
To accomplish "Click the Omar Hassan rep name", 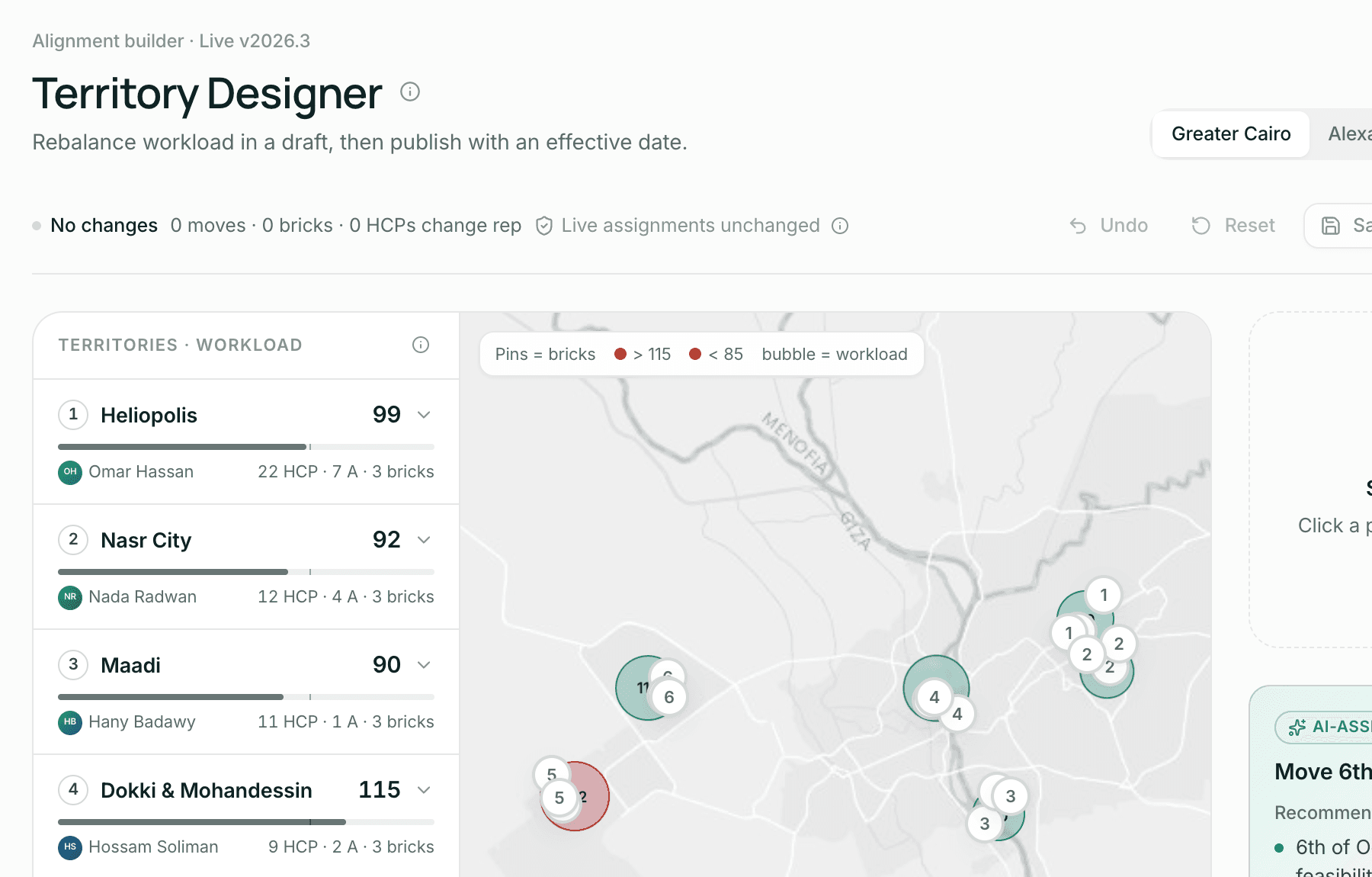I will pos(141,472).
